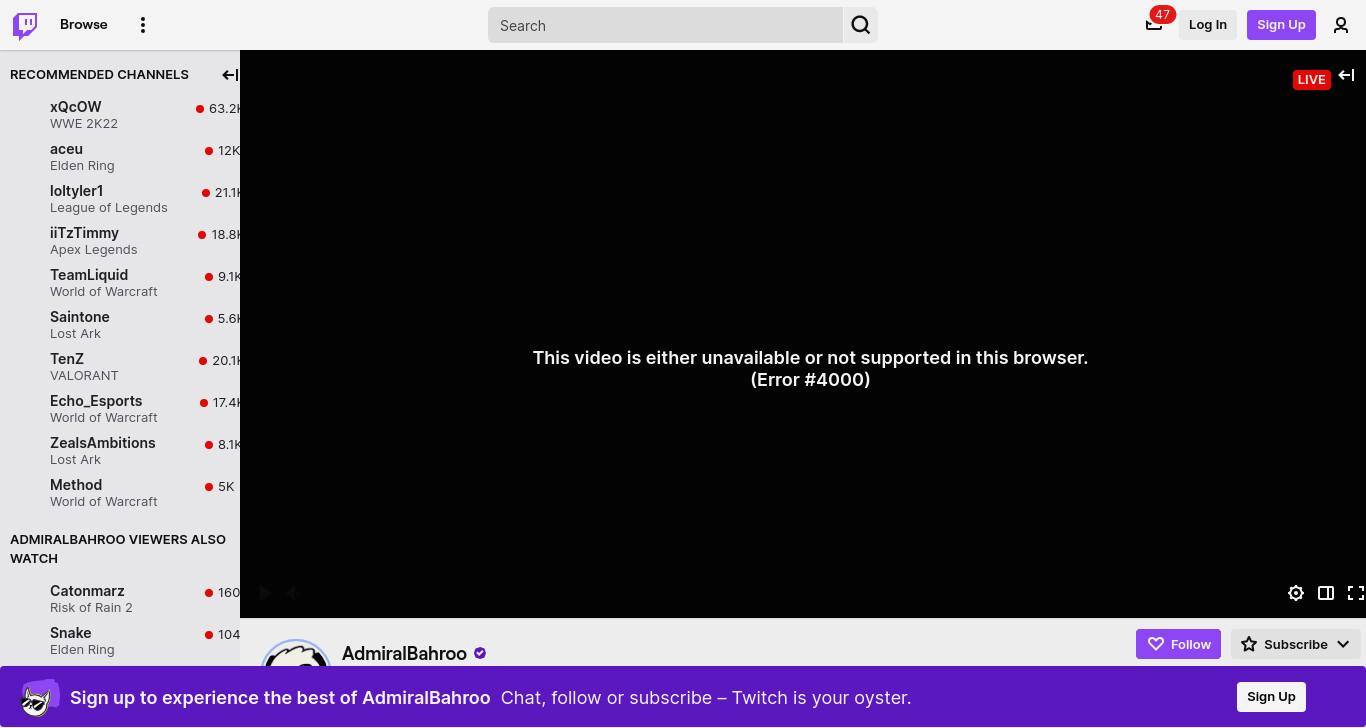This screenshot has height=728, width=1366.
Task: Enter fullscreen video mode
Action: coord(1356,593)
